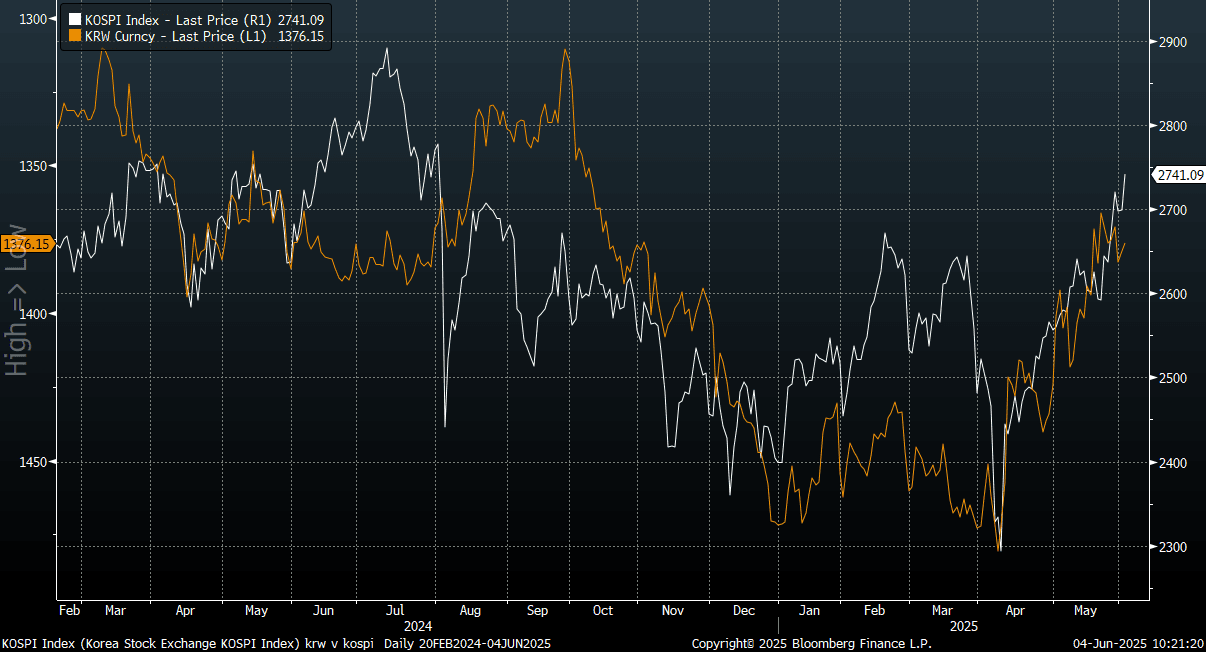Click the 2800 right axis label
Image resolution: width=1206 pixels, height=652 pixels.
click(x=1173, y=126)
